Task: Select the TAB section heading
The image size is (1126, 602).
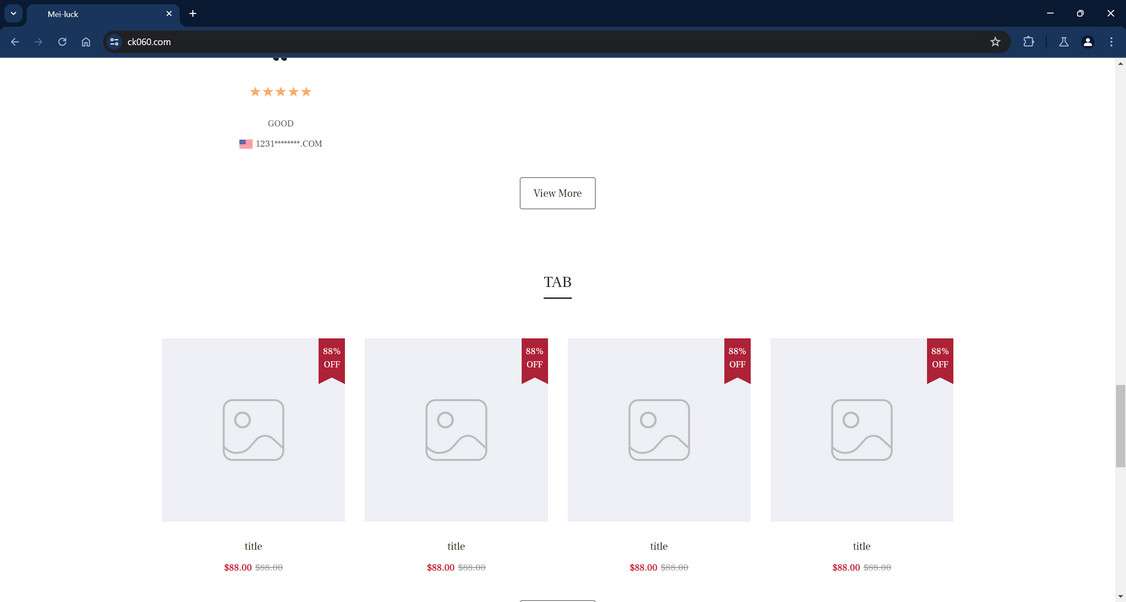Action: (557, 282)
